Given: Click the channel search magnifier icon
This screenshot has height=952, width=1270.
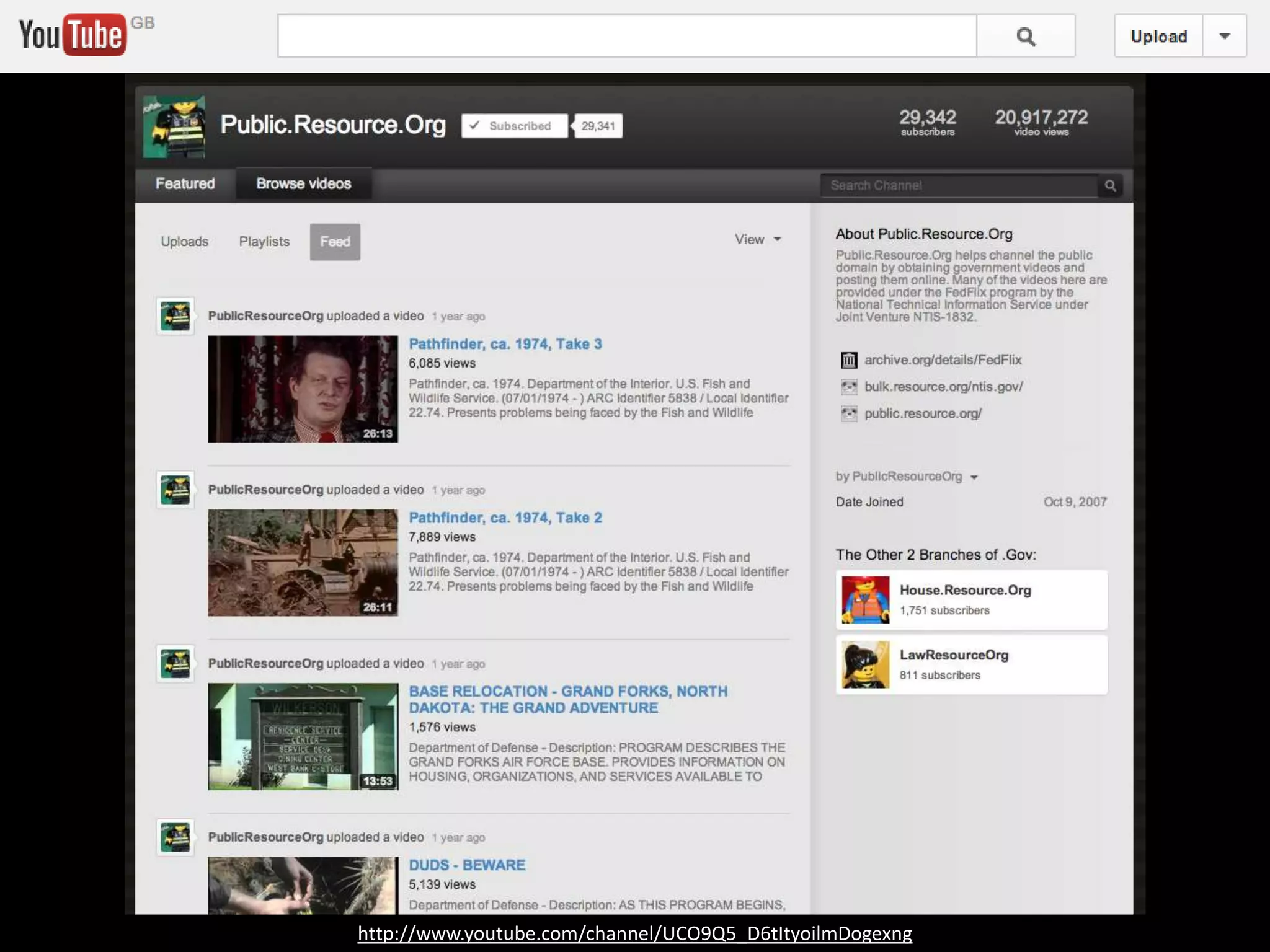Looking at the screenshot, I should (1110, 185).
